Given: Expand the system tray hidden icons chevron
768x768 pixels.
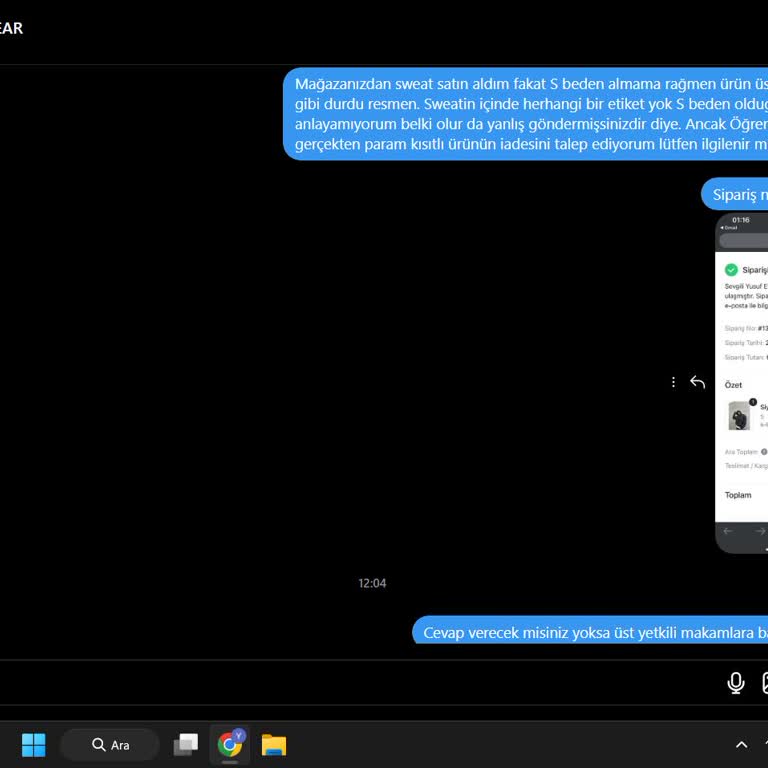Looking at the screenshot, I should 741,744.
